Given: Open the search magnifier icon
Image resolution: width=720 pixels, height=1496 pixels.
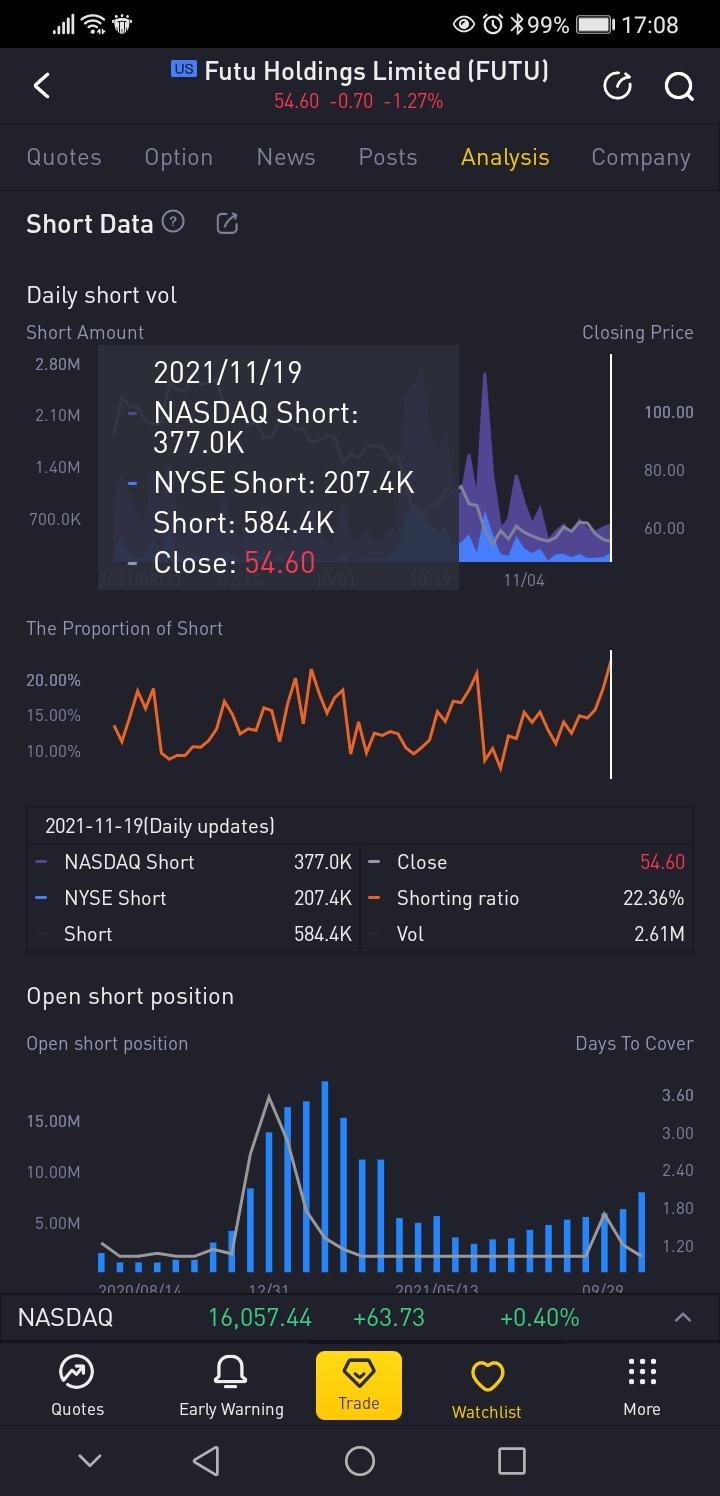Looking at the screenshot, I should click(679, 87).
